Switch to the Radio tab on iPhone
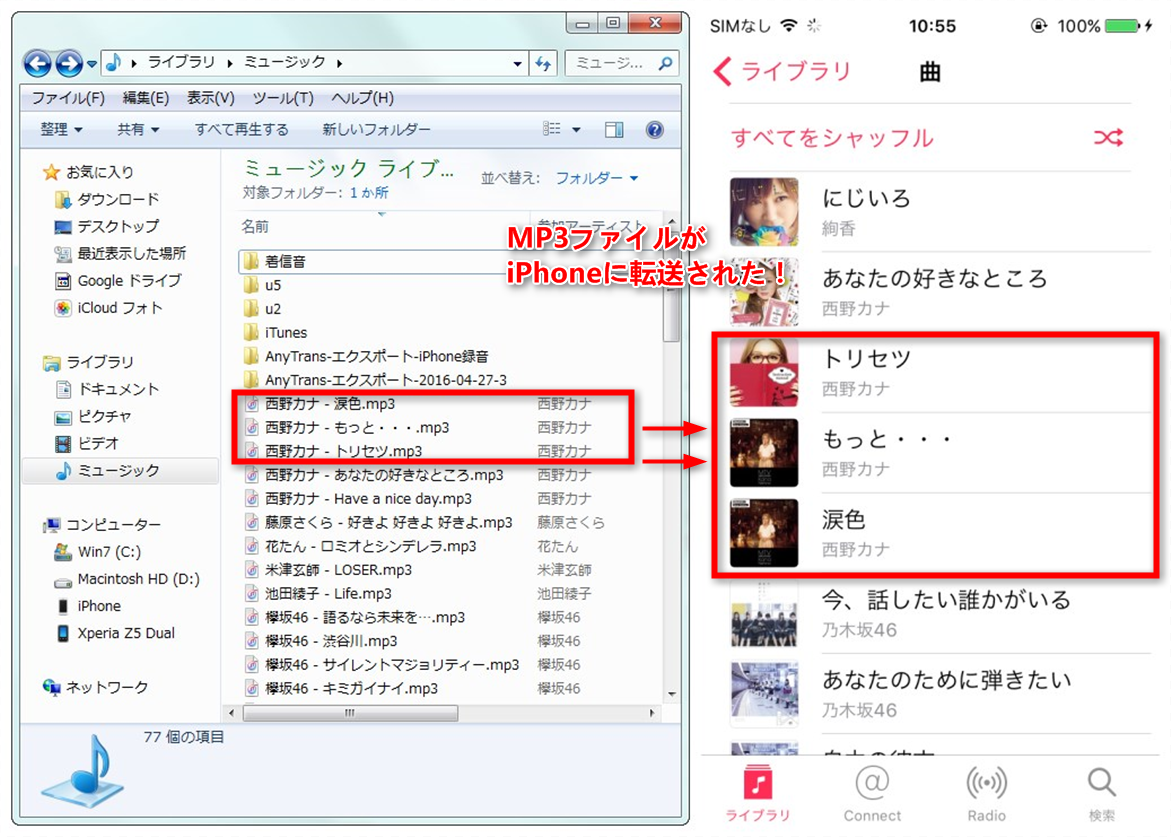The image size is (1171, 837). click(987, 794)
